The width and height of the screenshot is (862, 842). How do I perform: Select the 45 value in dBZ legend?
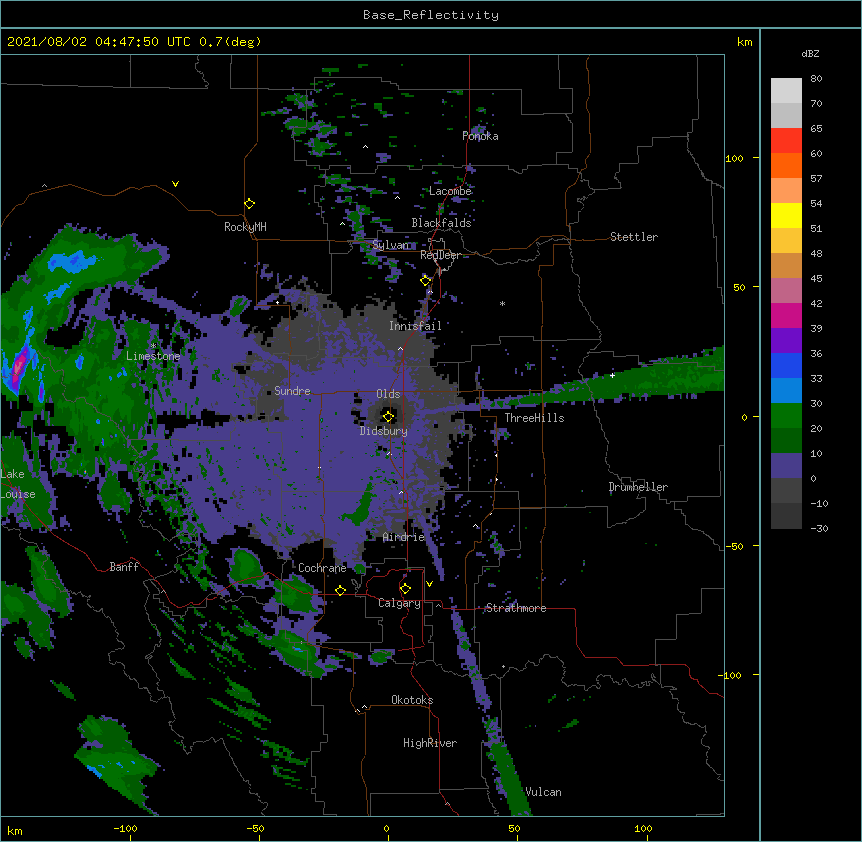(x=816, y=279)
